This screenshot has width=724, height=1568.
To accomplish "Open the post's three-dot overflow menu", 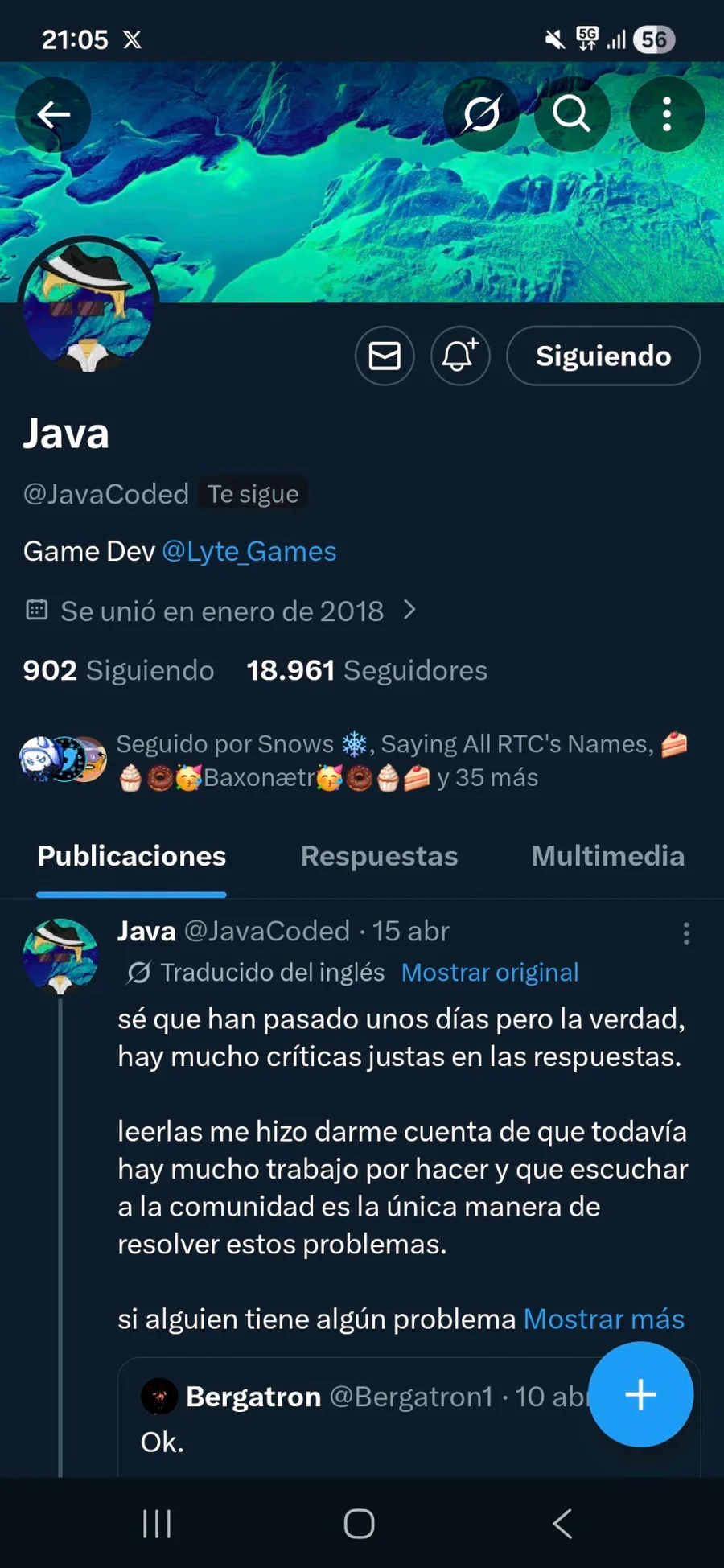I will click(x=686, y=933).
